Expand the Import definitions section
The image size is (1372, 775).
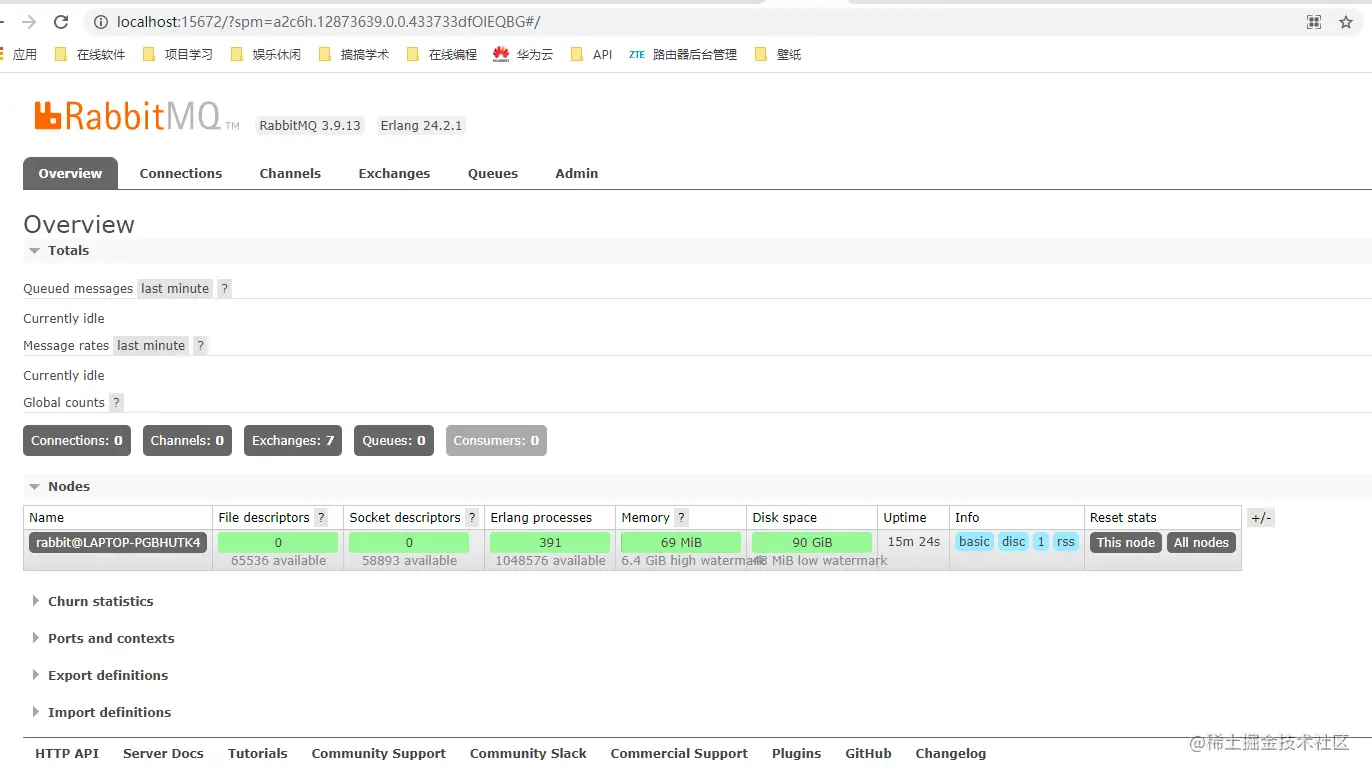coord(101,712)
